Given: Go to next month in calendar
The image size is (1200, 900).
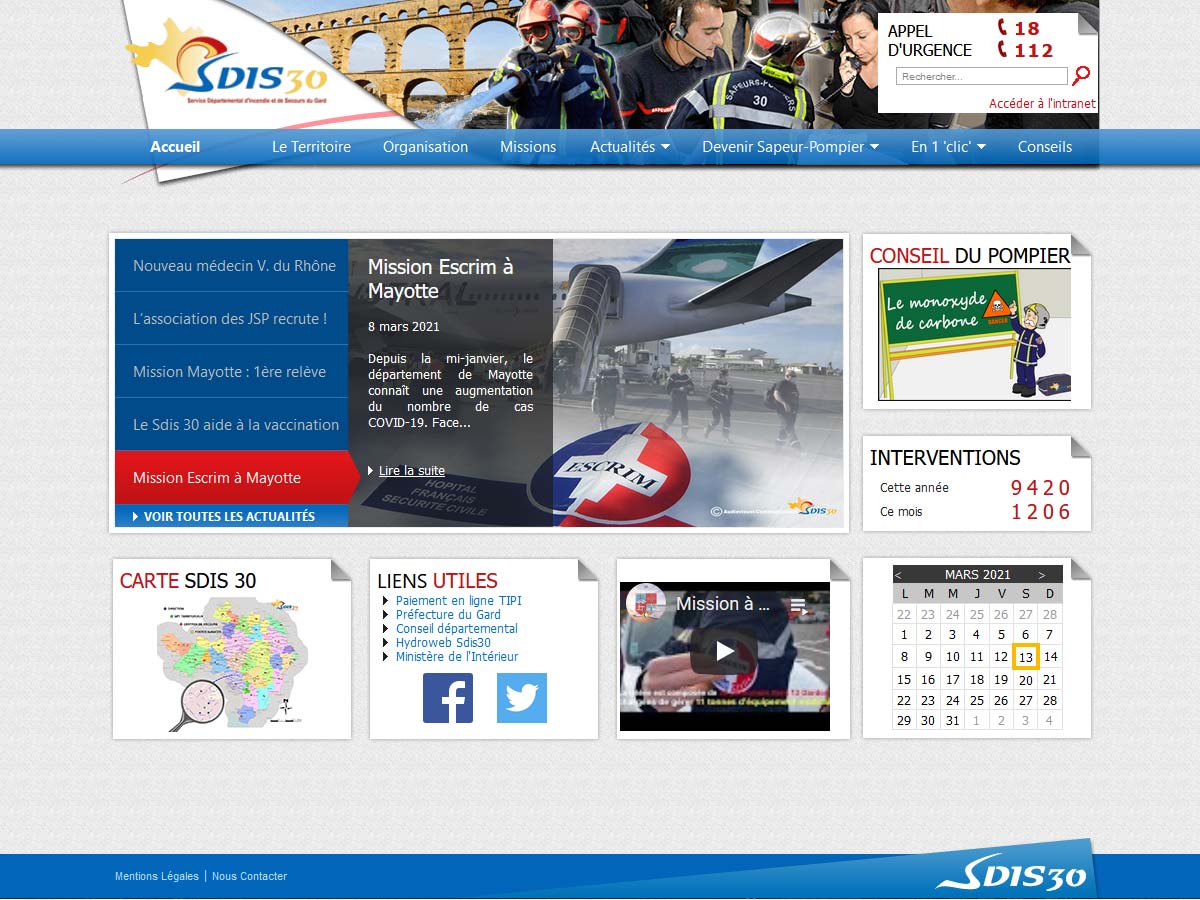Looking at the screenshot, I should click(x=1042, y=575).
